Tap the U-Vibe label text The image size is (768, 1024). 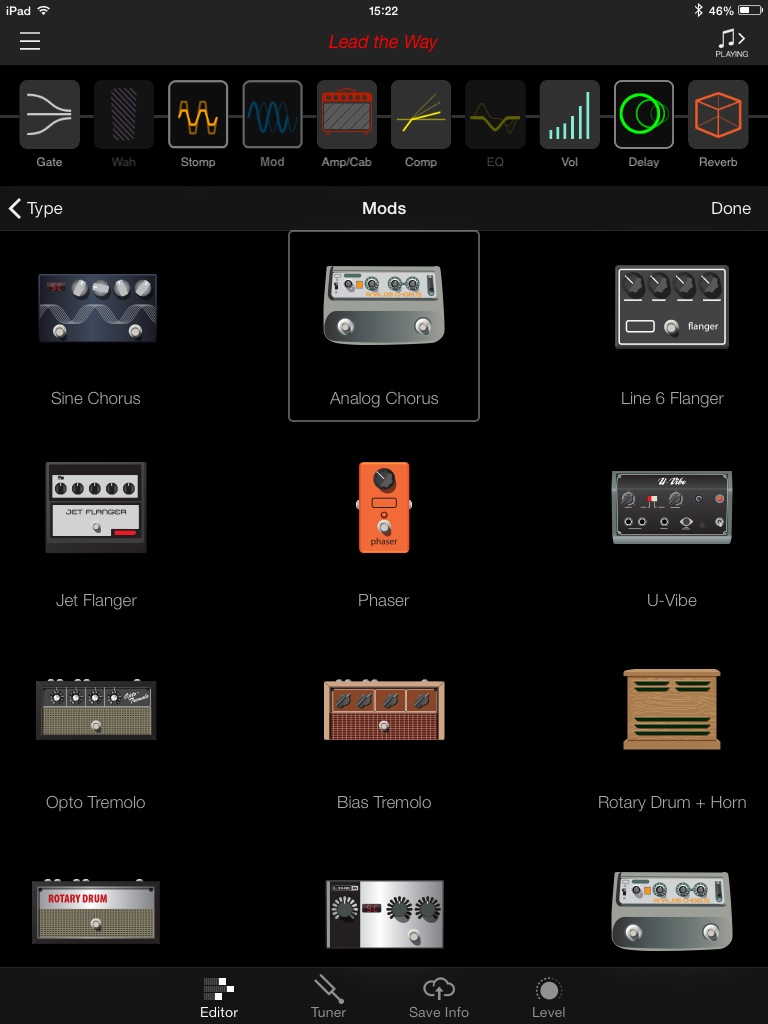(x=672, y=600)
